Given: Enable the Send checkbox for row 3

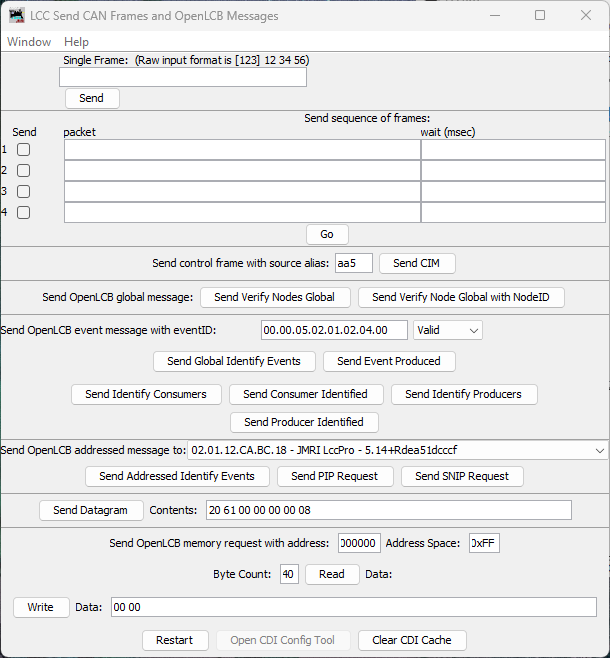Looking at the screenshot, I should pos(23,191).
